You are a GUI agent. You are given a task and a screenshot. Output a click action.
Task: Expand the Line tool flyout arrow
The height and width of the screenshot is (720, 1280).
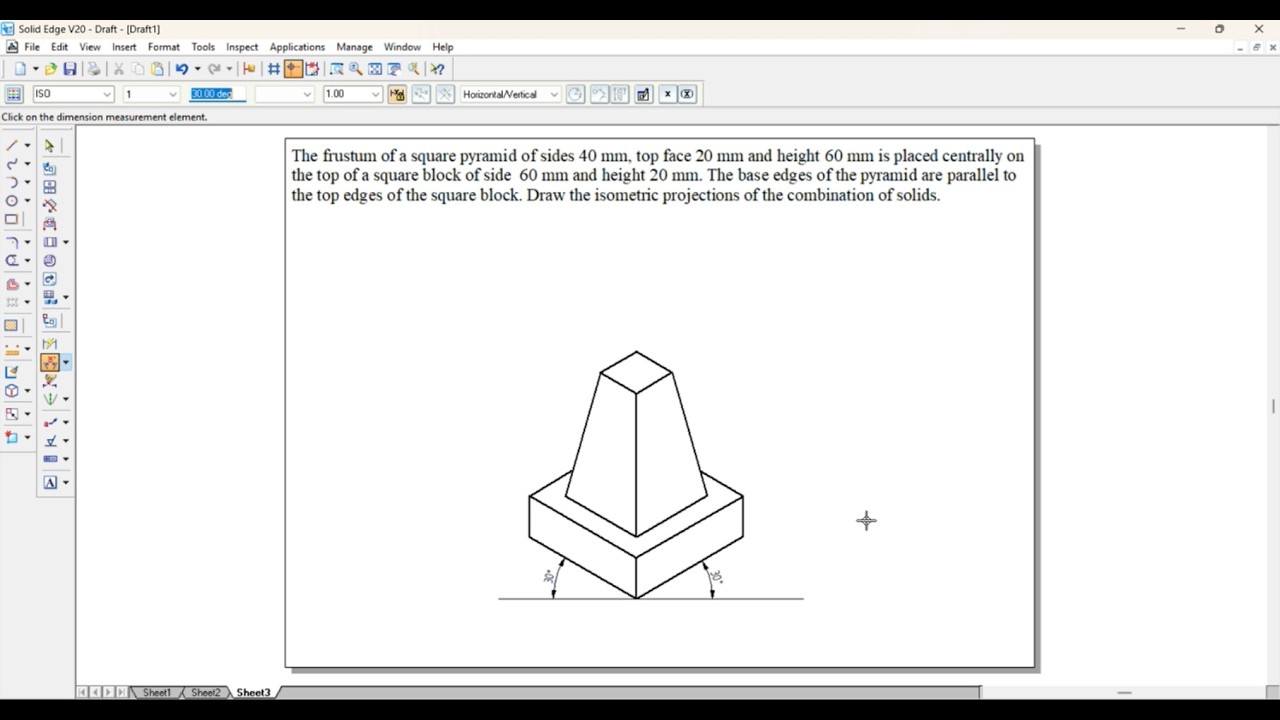coord(27,145)
